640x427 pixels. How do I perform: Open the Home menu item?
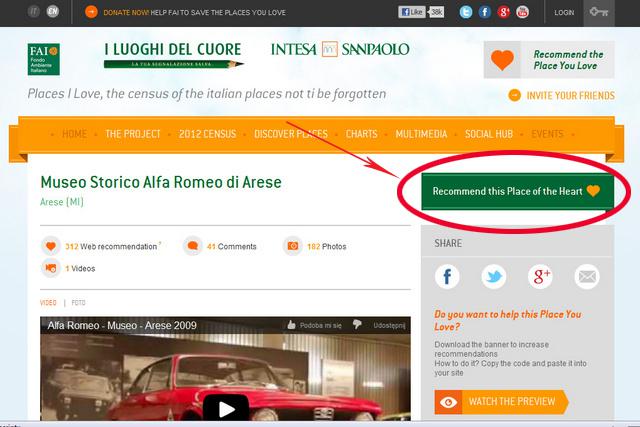pyautogui.click(x=74, y=134)
